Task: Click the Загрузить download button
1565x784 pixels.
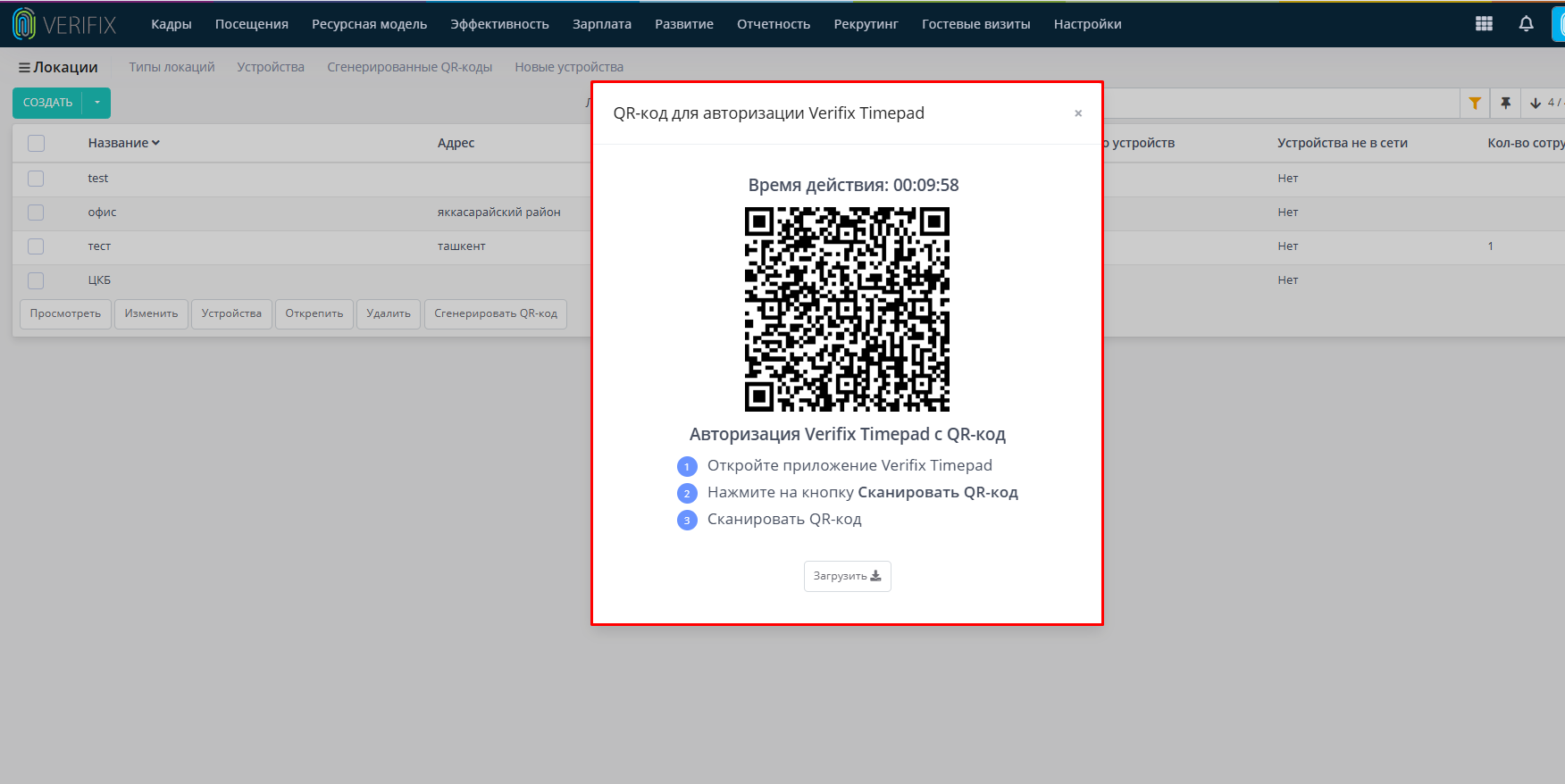Action: (x=847, y=576)
